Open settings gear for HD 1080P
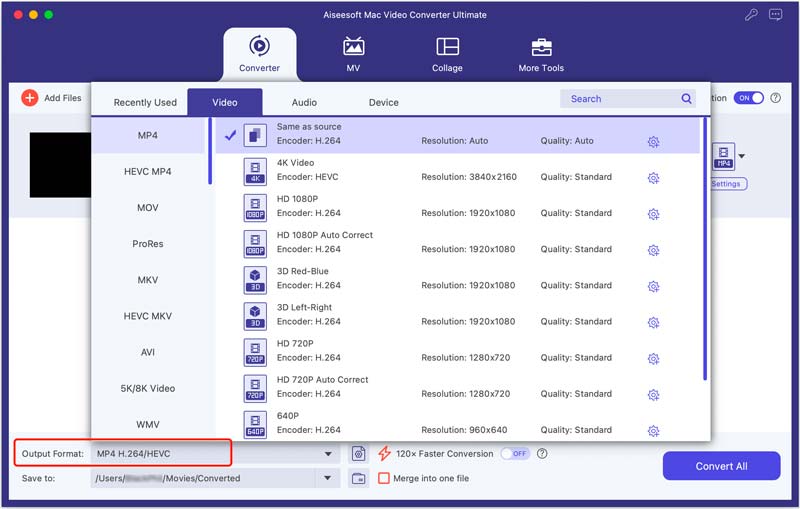 click(x=653, y=214)
